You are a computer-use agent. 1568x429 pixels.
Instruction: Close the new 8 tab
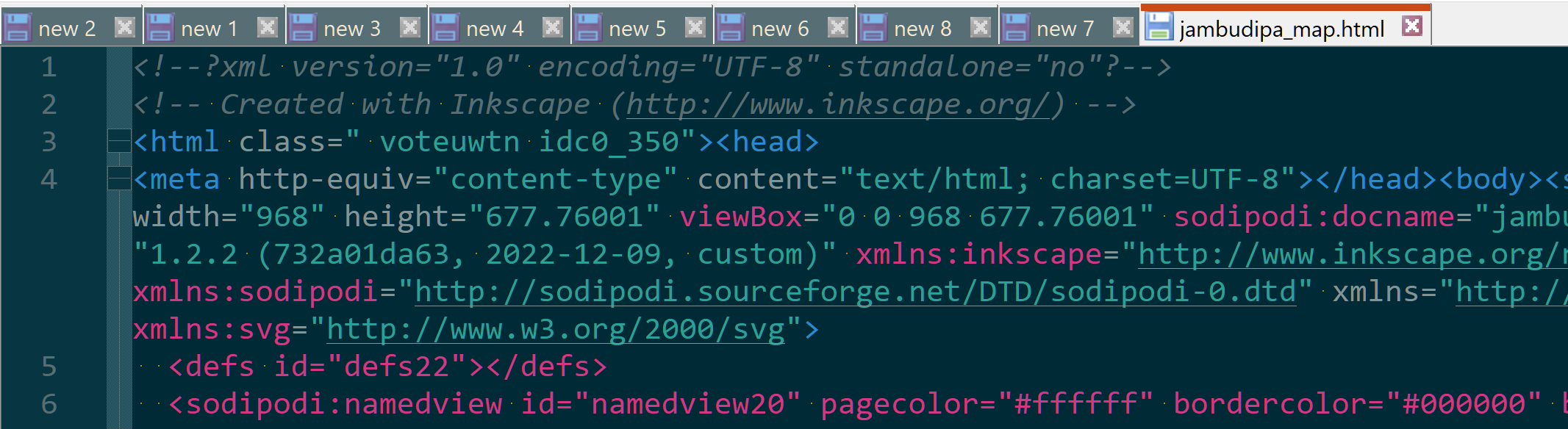click(981, 28)
